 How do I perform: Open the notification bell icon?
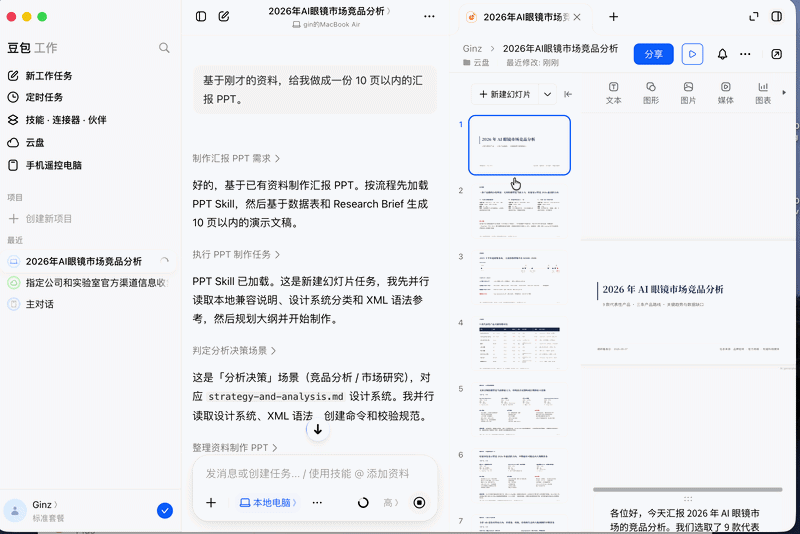pos(722,54)
